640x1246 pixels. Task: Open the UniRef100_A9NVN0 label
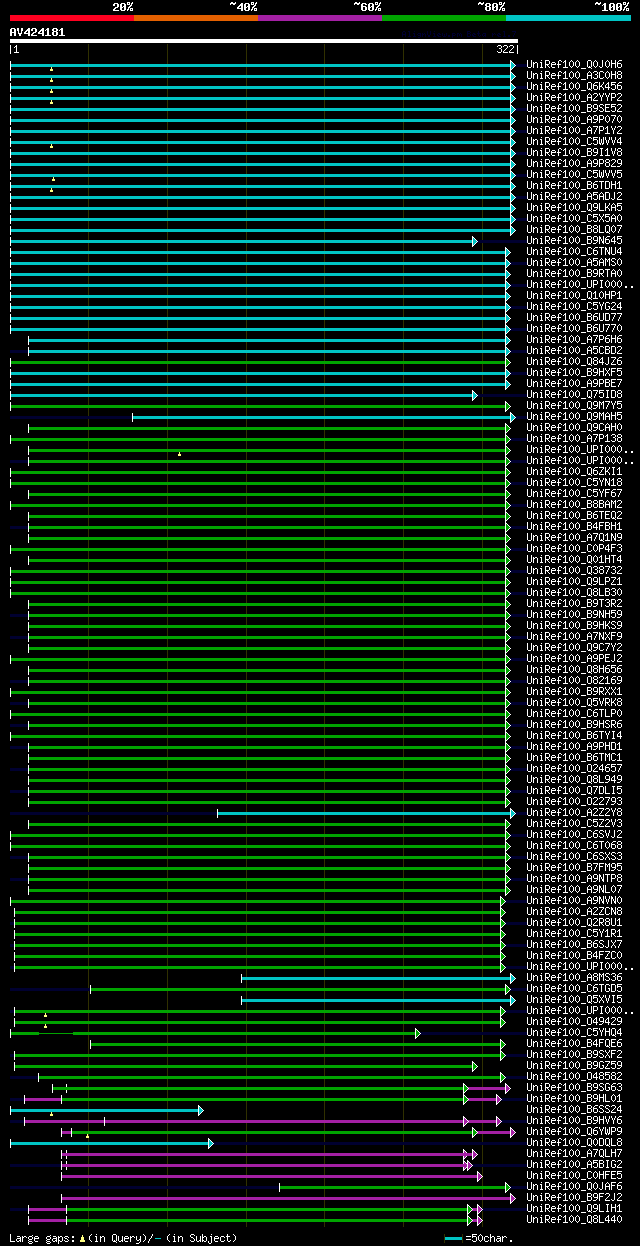click(574, 900)
